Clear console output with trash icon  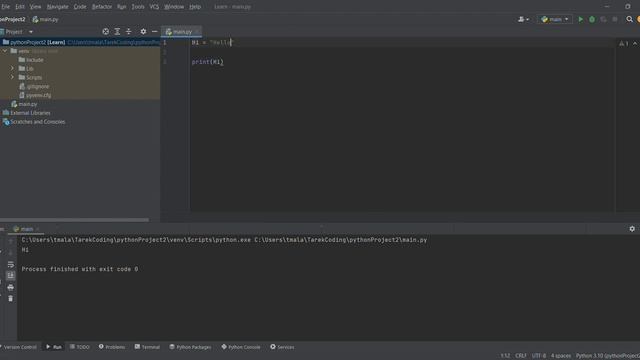click(x=11, y=299)
